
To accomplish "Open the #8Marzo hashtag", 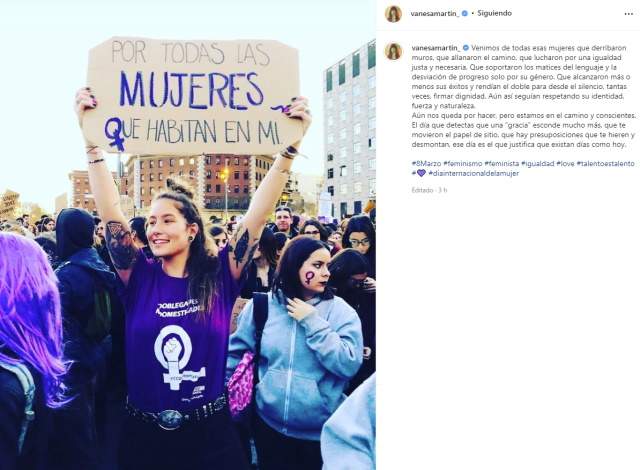I will tap(426, 163).
